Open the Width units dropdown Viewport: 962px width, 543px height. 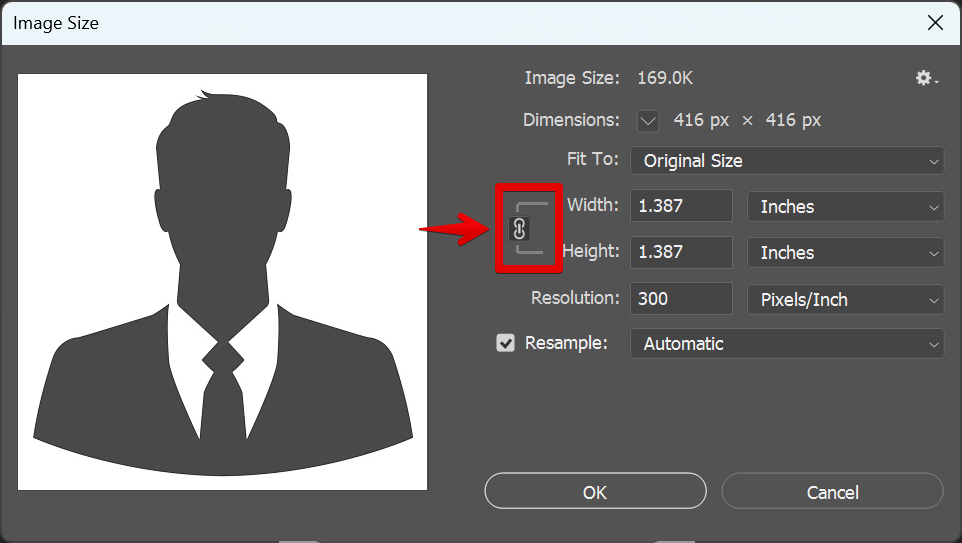[845, 207]
